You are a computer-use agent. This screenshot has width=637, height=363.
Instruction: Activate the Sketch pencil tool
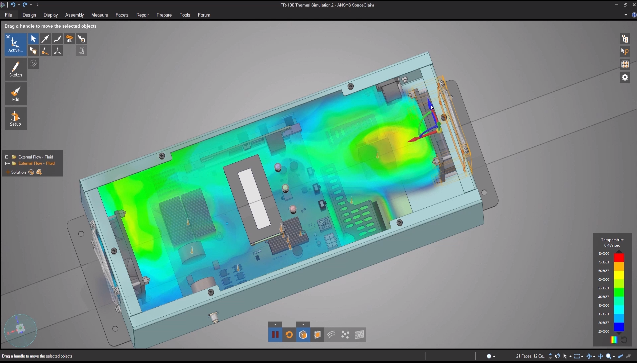coord(16,69)
